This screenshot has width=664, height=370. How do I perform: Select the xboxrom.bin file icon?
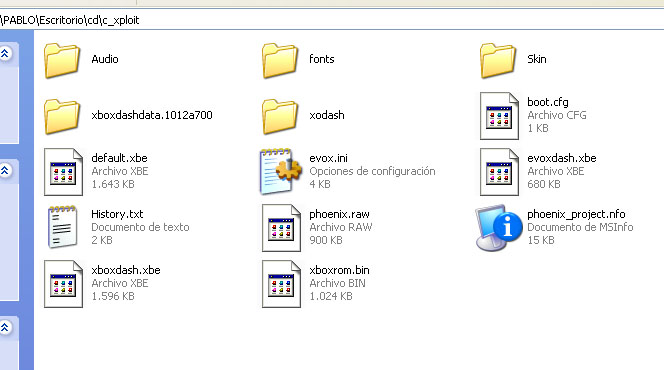281,284
